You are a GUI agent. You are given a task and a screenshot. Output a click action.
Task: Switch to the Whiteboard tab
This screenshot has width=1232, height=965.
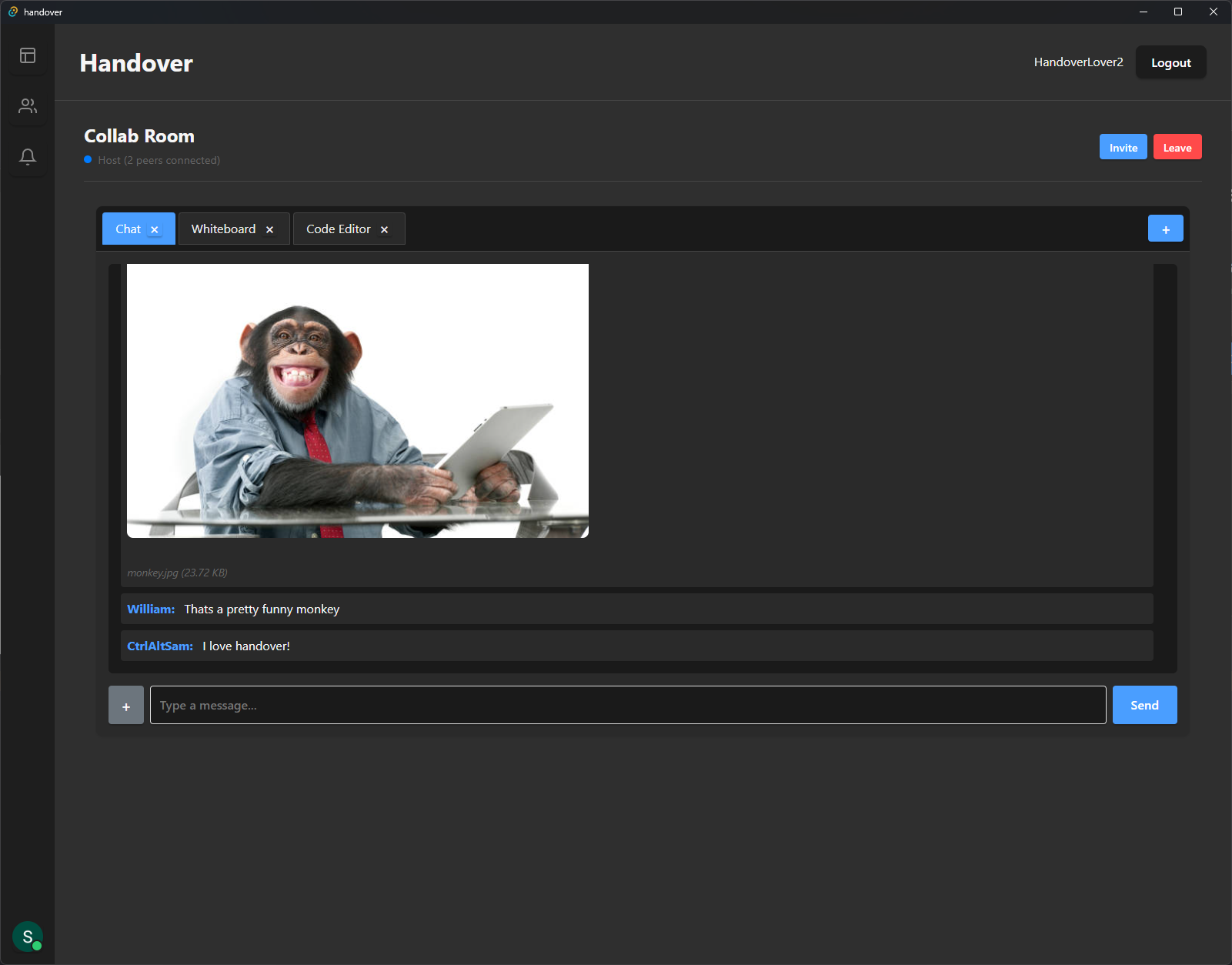223,228
